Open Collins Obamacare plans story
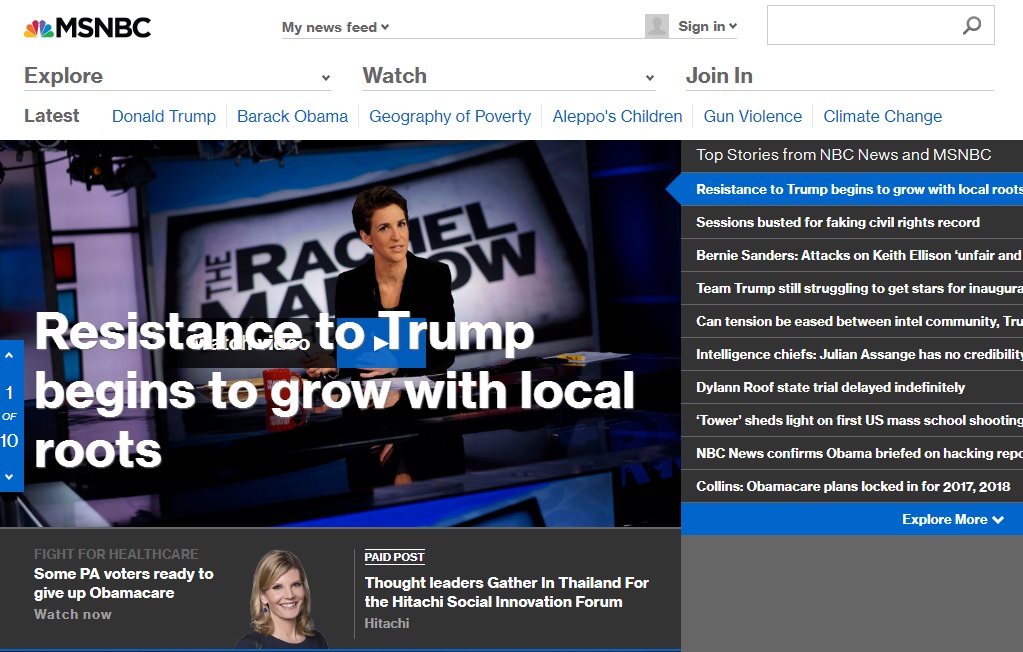 pyautogui.click(x=852, y=486)
